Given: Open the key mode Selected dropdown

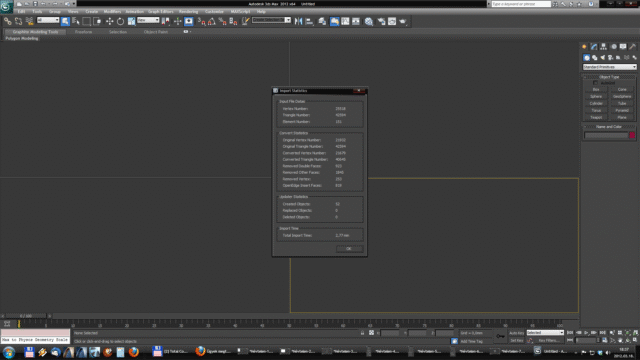Looking at the screenshot, I should point(545,333).
